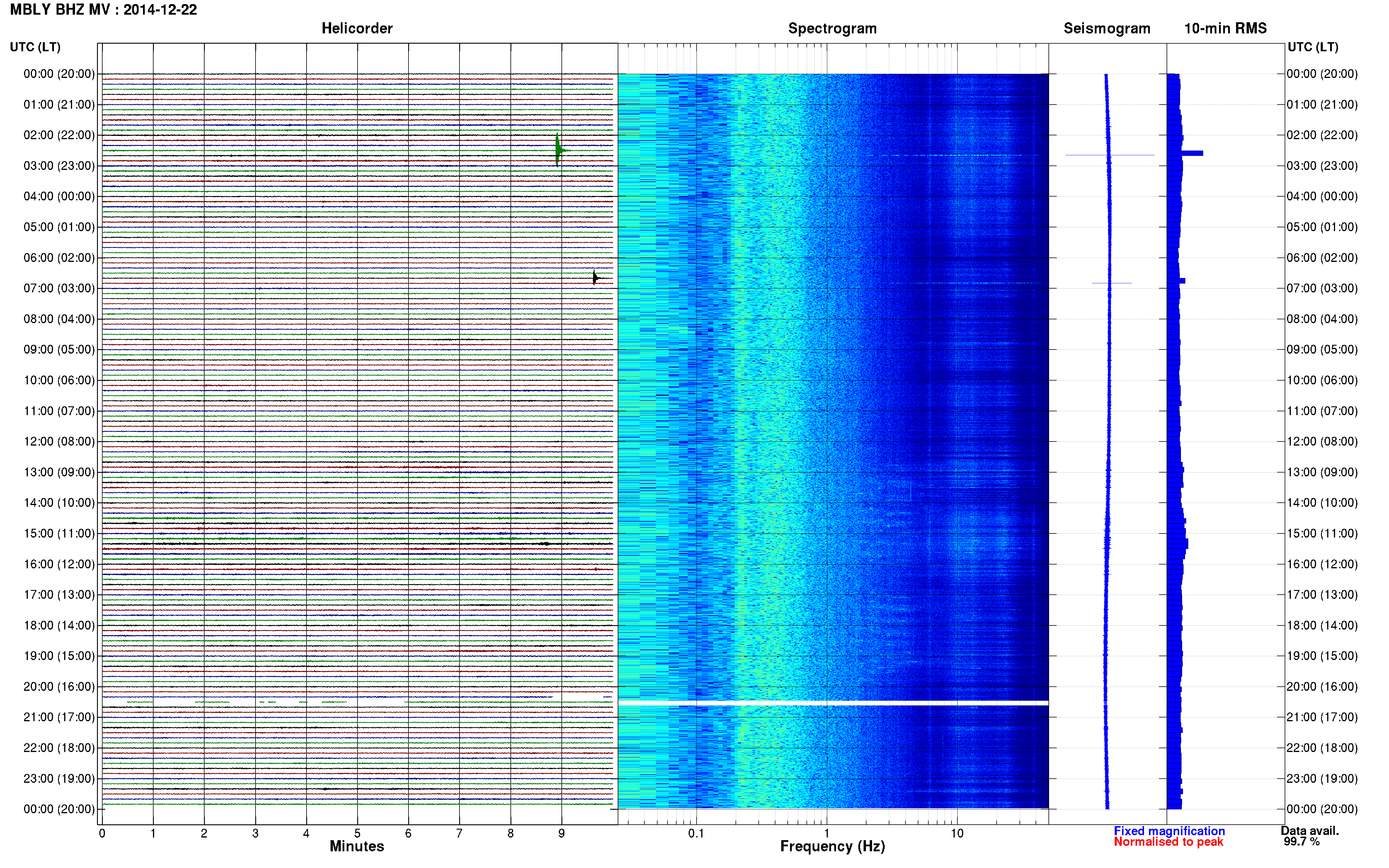Click the Frequency (Hz) axis label
The width and height of the screenshot is (1389, 868).
(x=832, y=847)
